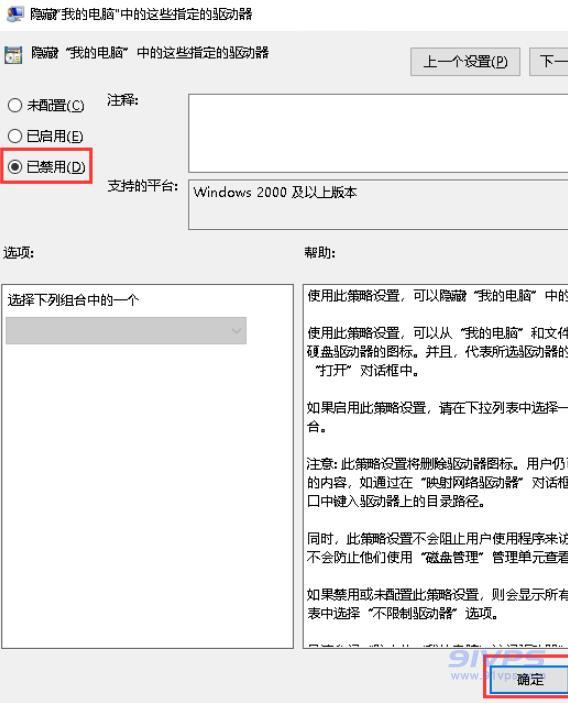568x703 pixels.
Task: Click the window title text
Action: 141,14
